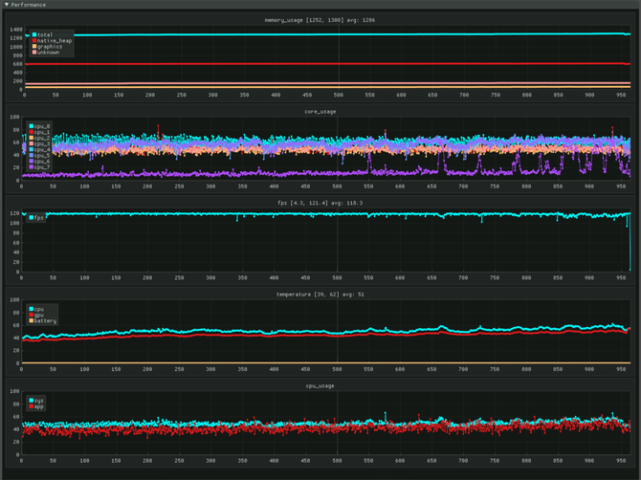Click the unknown memory color swatch

pyautogui.click(x=35, y=52)
